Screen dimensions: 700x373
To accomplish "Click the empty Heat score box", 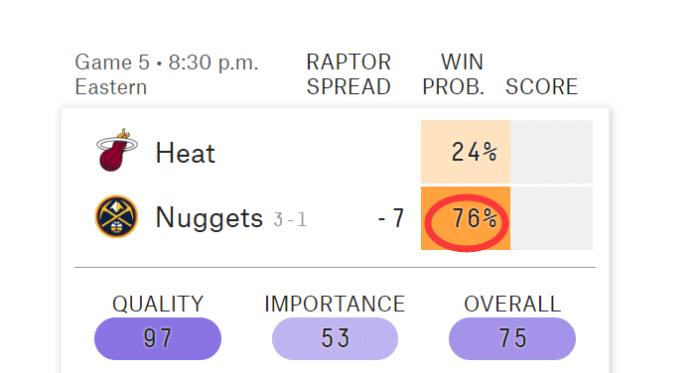I will (552, 152).
